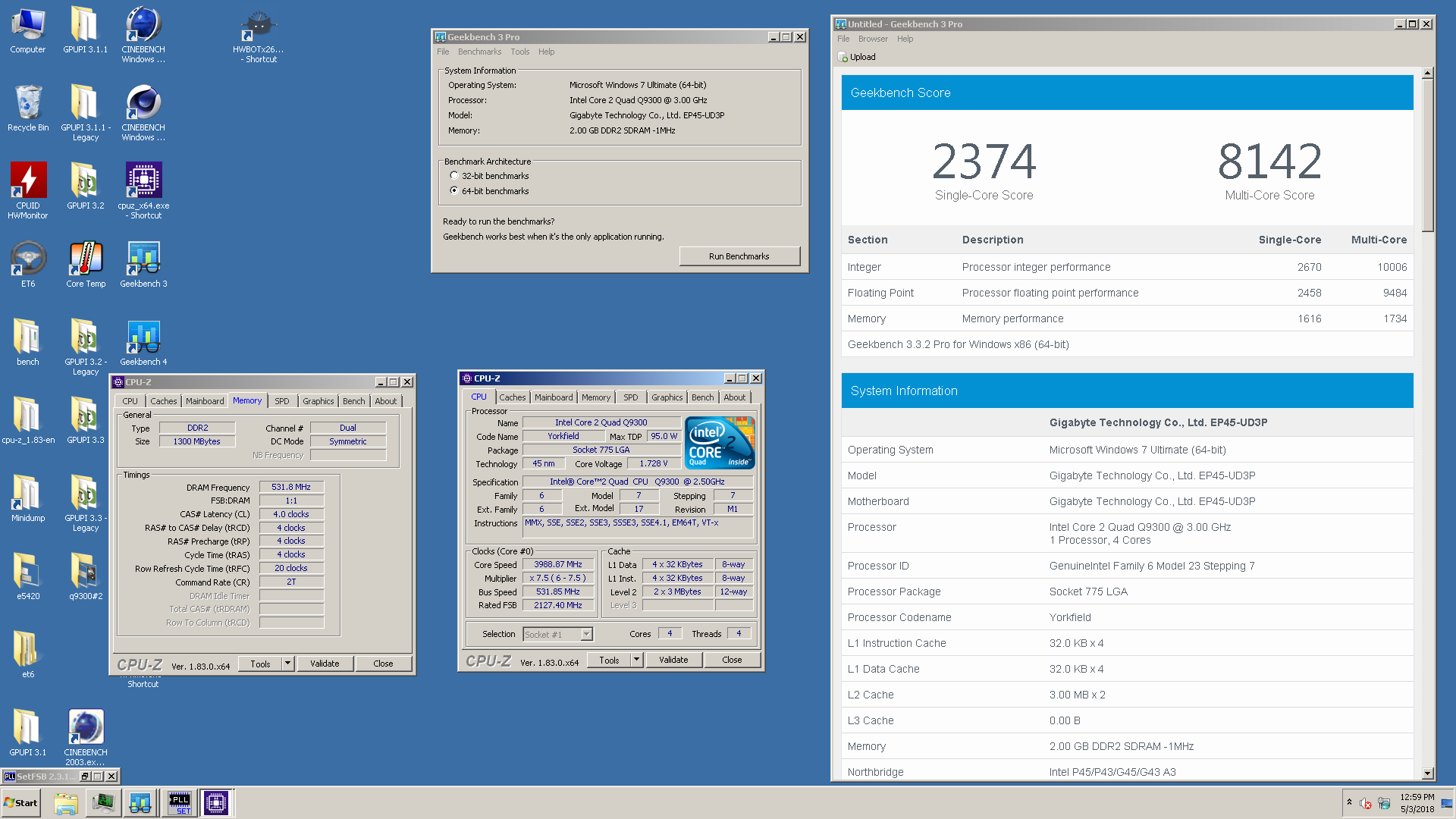
Task: Open the q9300#2 folder icon
Action: [x=86, y=576]
